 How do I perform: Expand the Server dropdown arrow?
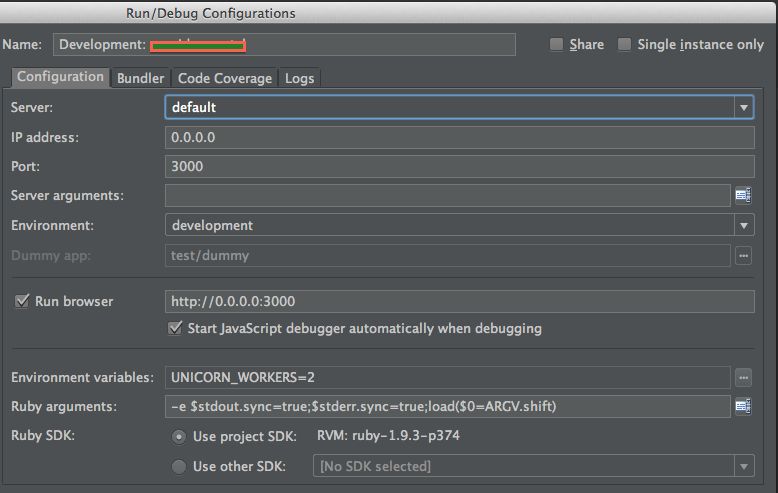click(x=743, y=107)
